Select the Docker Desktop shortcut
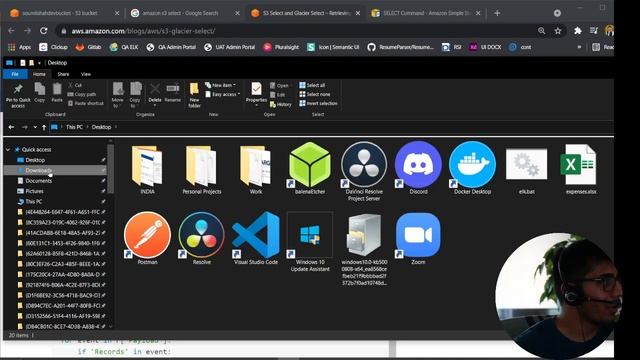The height and width of the screenshot is (360, 640). (472, 169)
